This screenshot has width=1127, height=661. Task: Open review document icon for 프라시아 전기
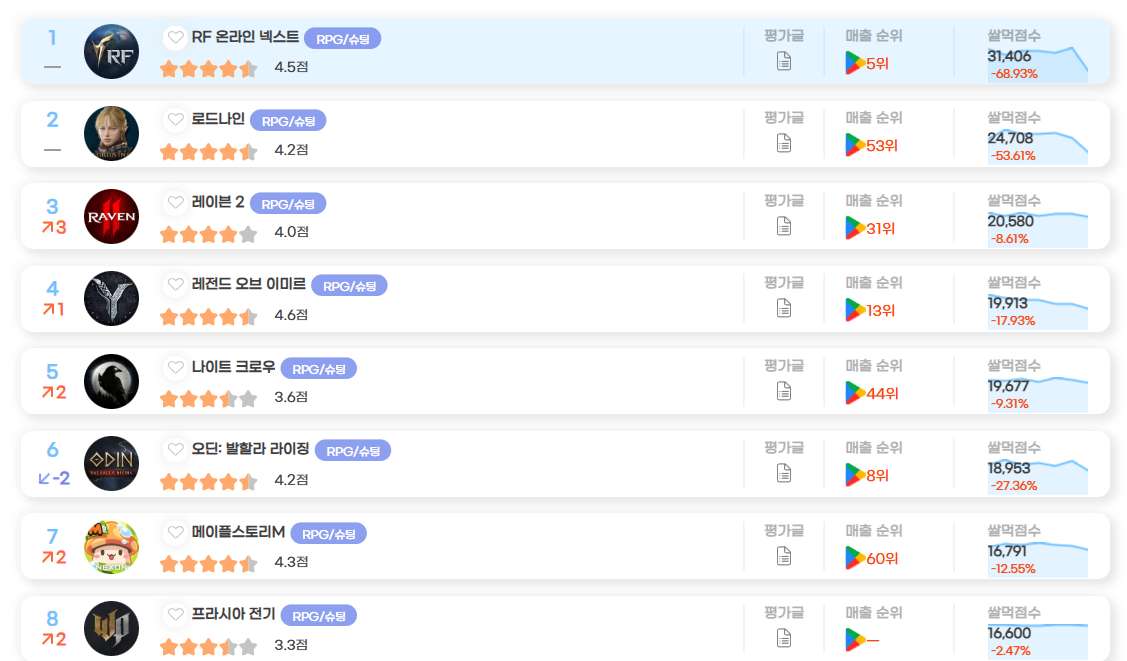click(x=784, y=638)
